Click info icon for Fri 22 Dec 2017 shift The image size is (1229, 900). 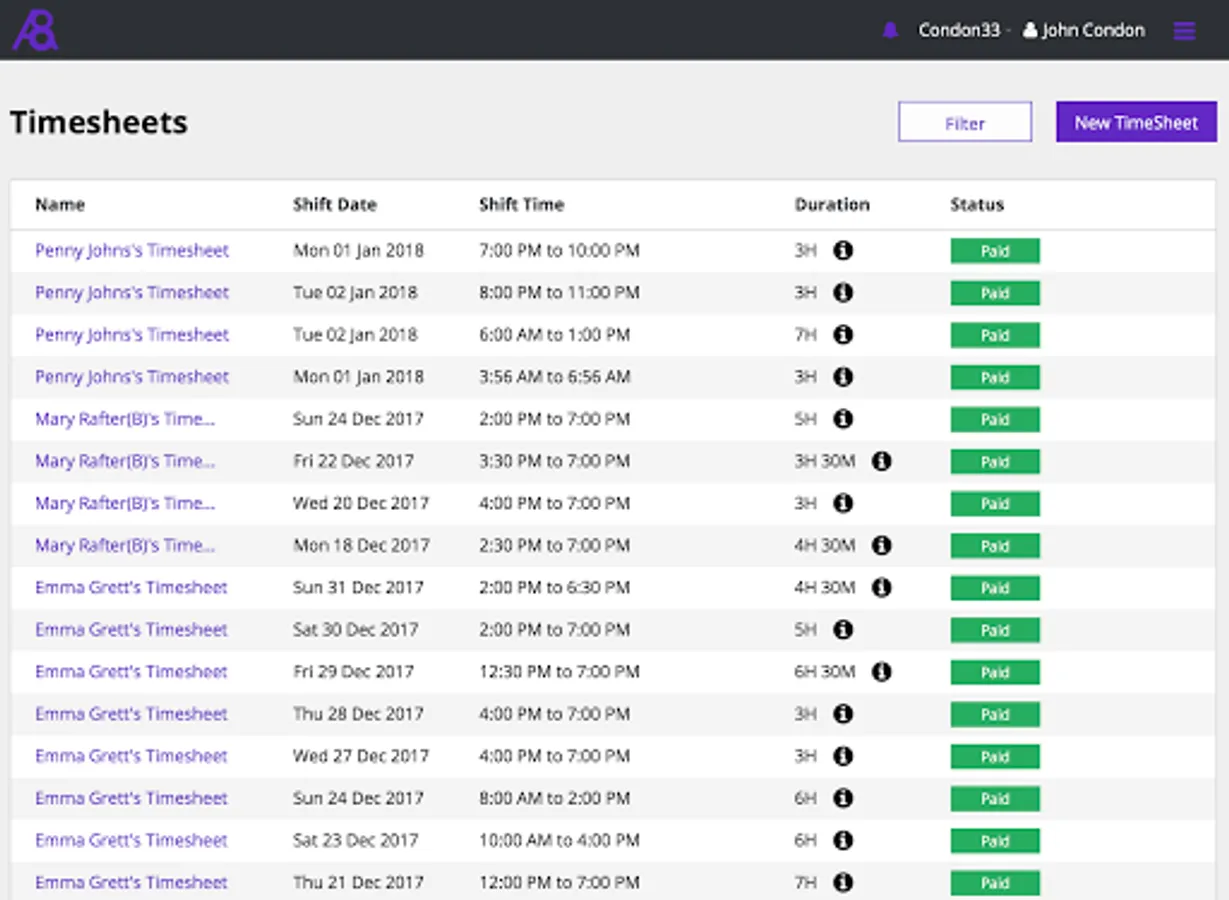click(881, 461)
